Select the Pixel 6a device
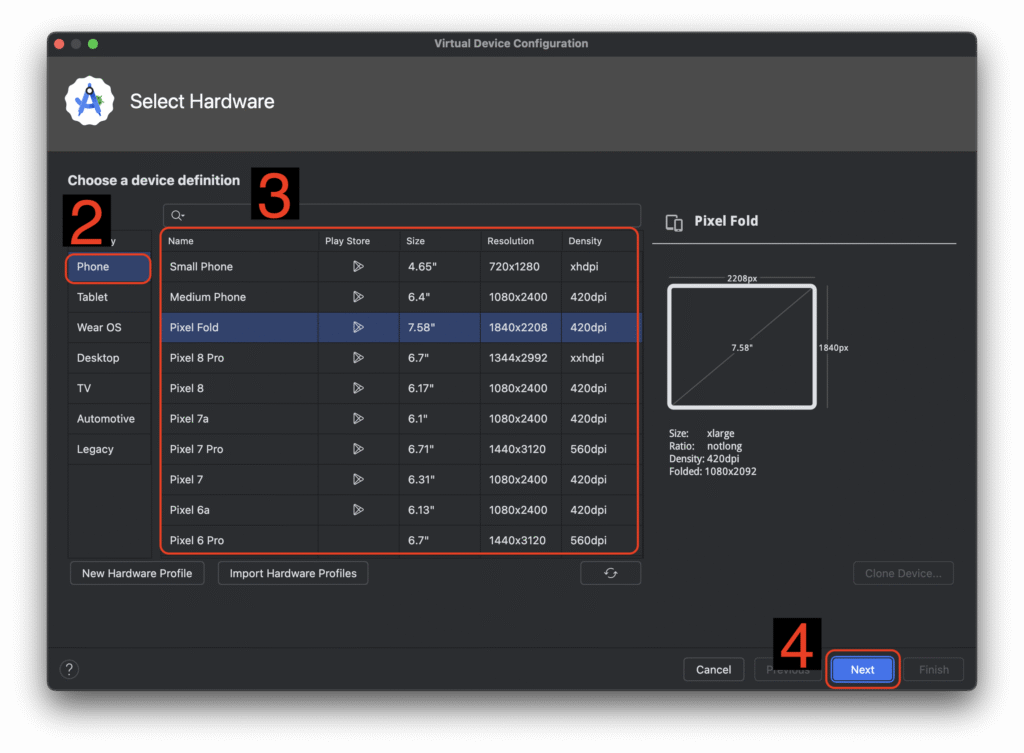This screenshot has width=1024, height=753. click(x=189, y=510)
